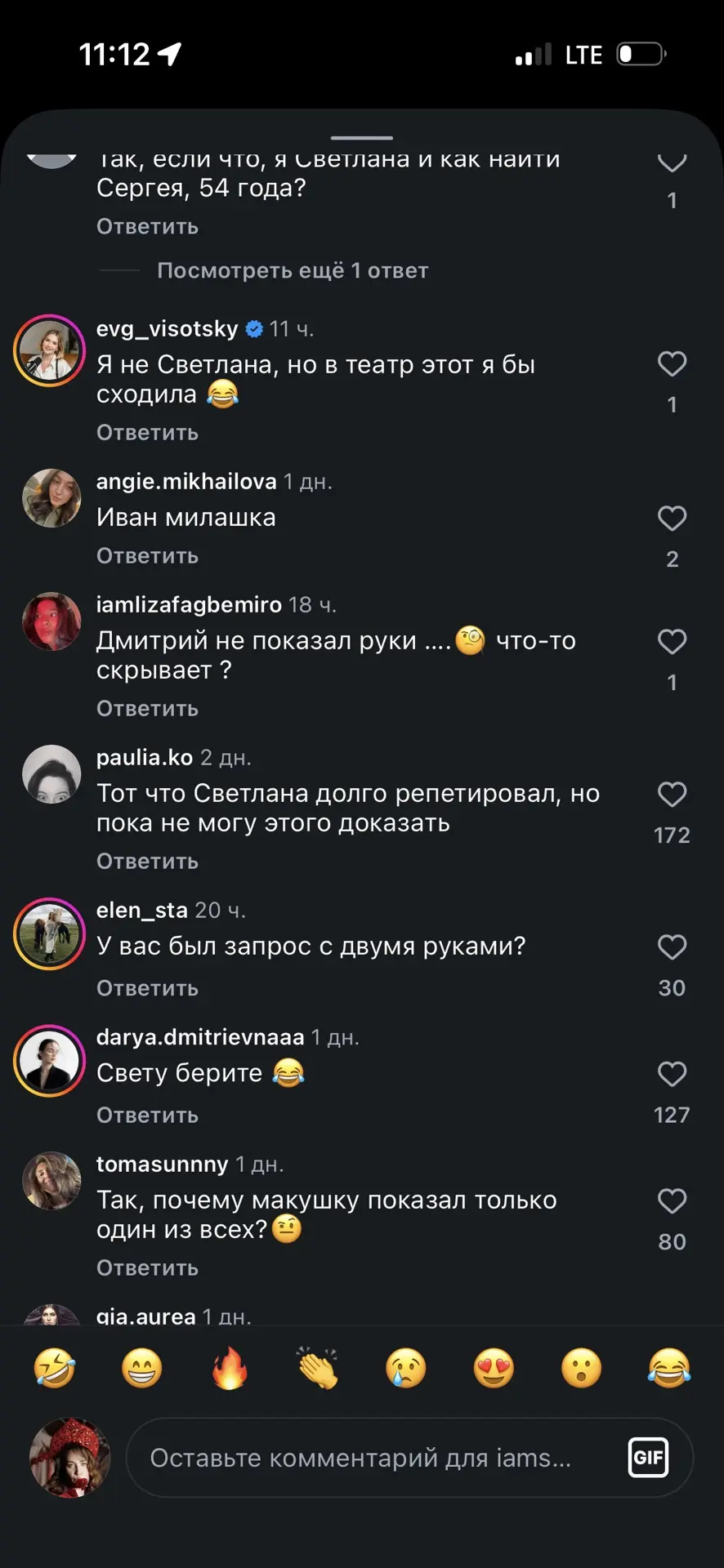
Task: Open darya.dmitrievnaaa's avatar story ring
Action: tap(50, 1061)
